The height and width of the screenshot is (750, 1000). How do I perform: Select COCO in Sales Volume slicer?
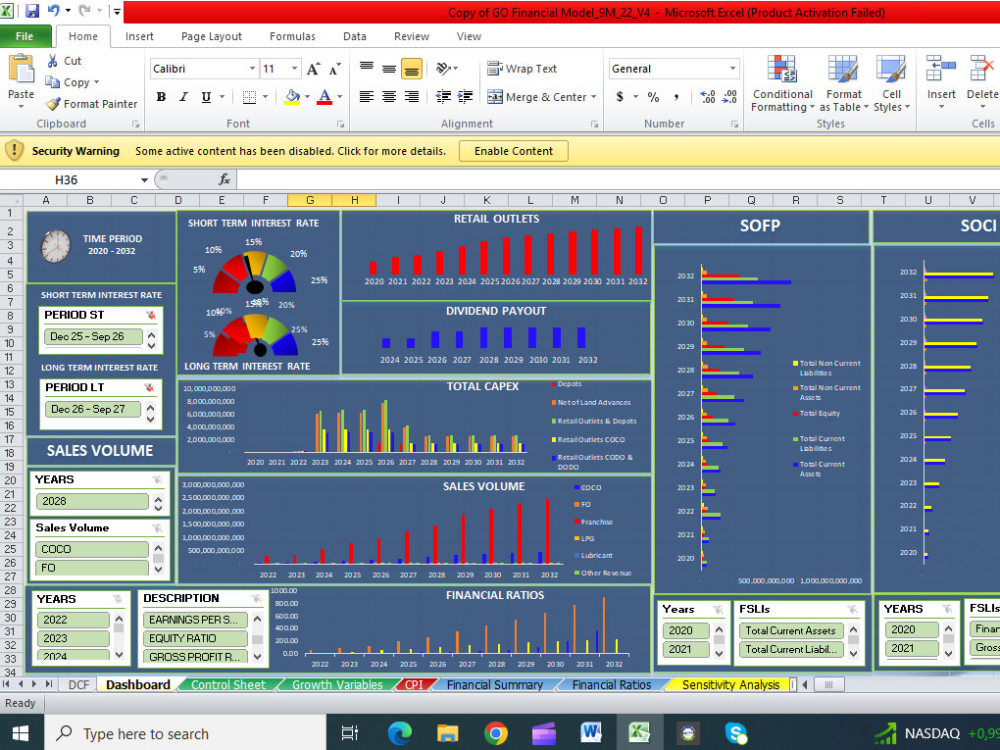[x=92, y=549]
